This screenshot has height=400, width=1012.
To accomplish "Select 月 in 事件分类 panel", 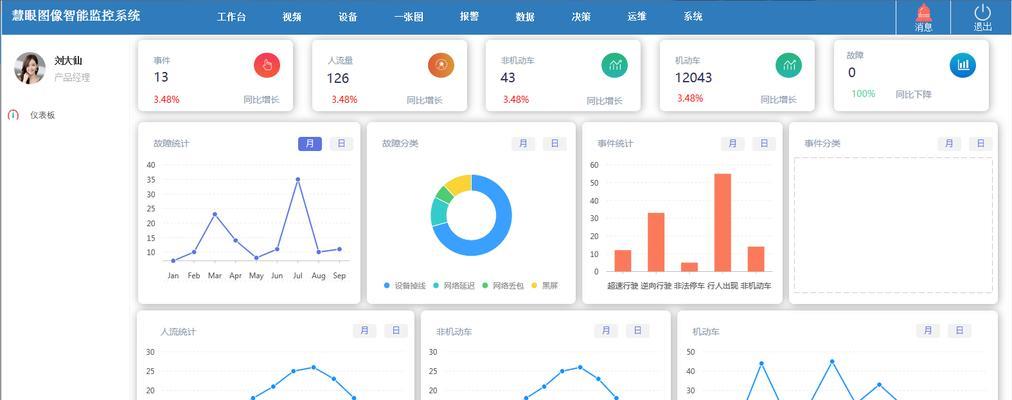I will pyautogui.click(x=949, y=144).
